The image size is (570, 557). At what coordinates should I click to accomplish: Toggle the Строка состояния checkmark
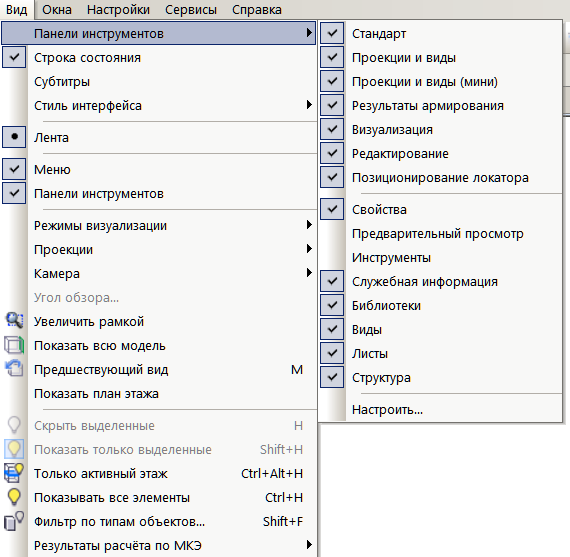pos(14,57)
